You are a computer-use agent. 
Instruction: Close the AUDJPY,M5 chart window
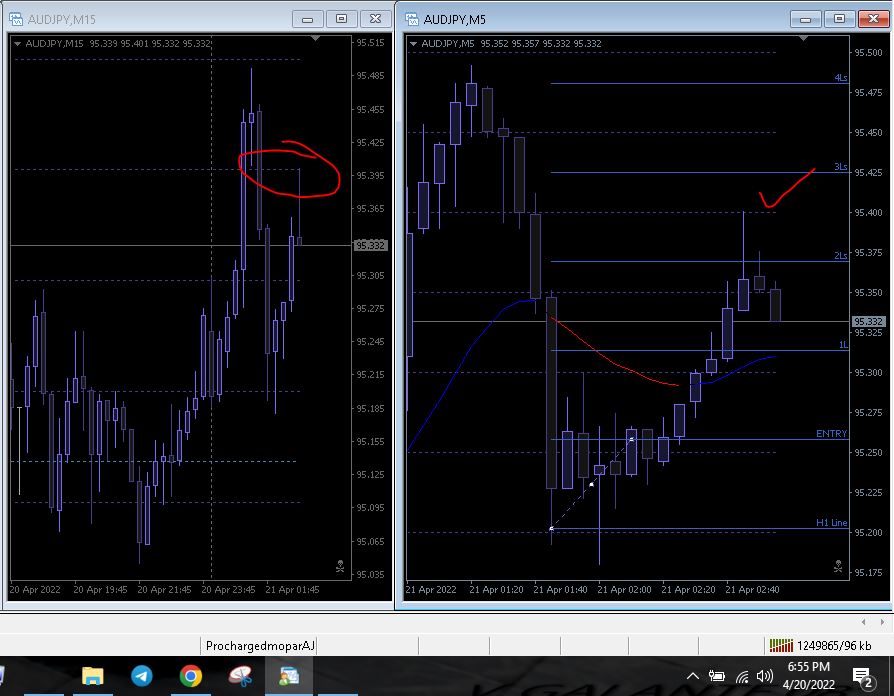point(873,19)
